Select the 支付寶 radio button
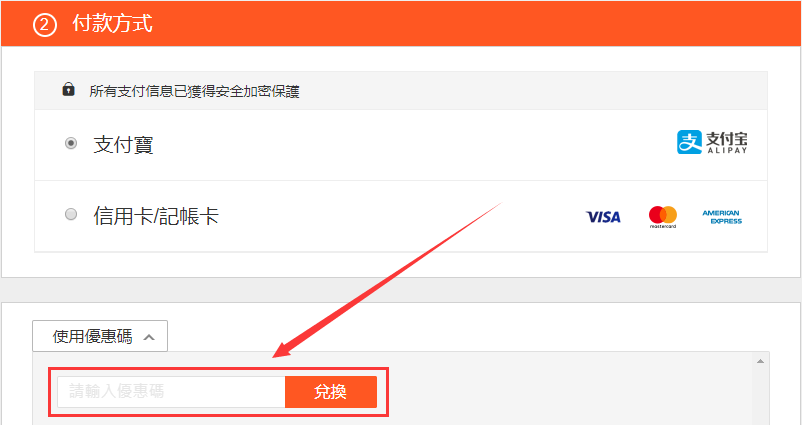The height and width of the screenshot is (425, 802). click(71, 143)
